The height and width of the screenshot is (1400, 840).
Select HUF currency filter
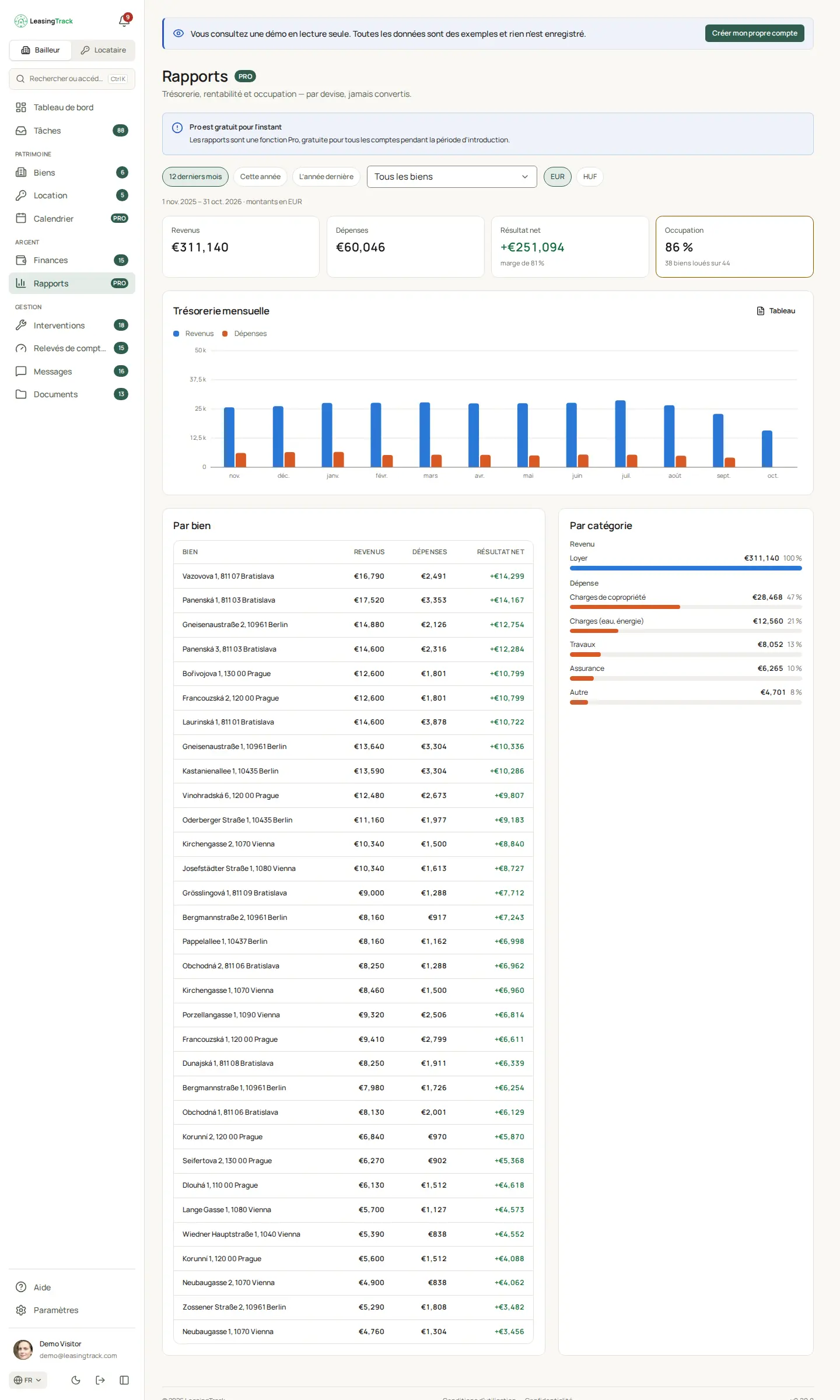[x=590, y=177]
